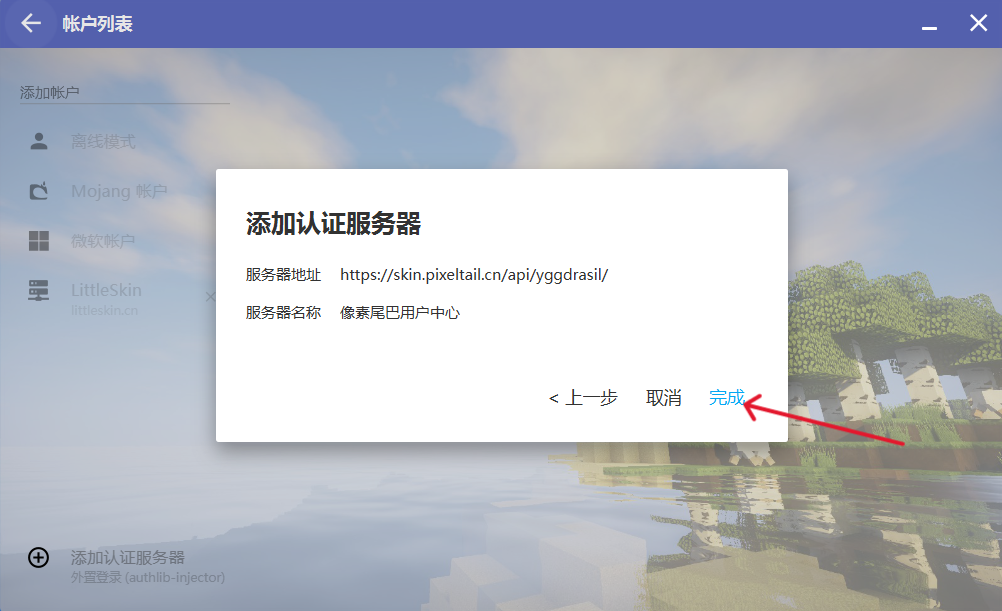Choose the 微软帐户 entry
Image resolution: width=1002 pixels, height=611 pixels.
pyautogui.click(x=103, y=241)
